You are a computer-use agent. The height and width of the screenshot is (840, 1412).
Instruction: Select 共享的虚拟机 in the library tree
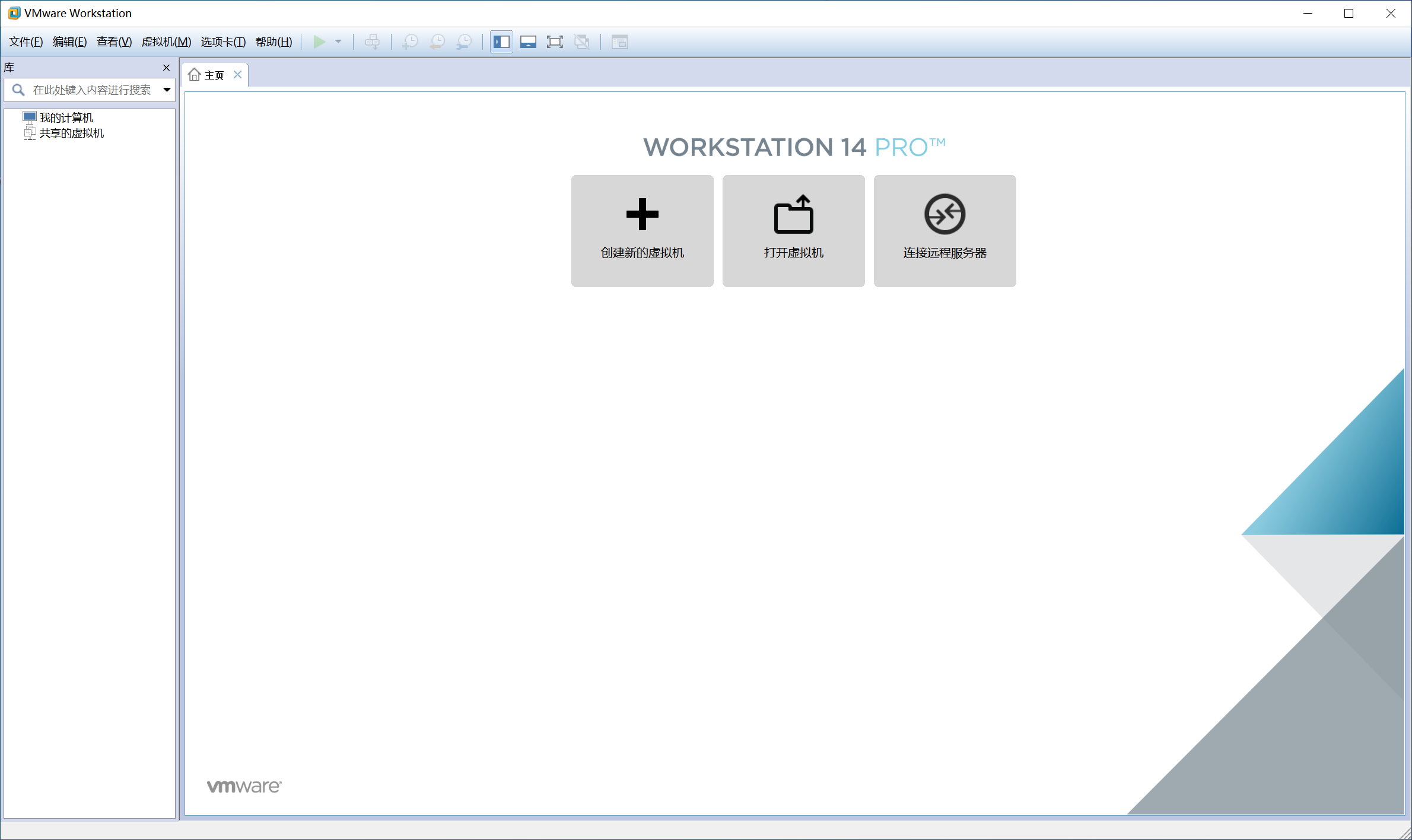coord(63,133)
